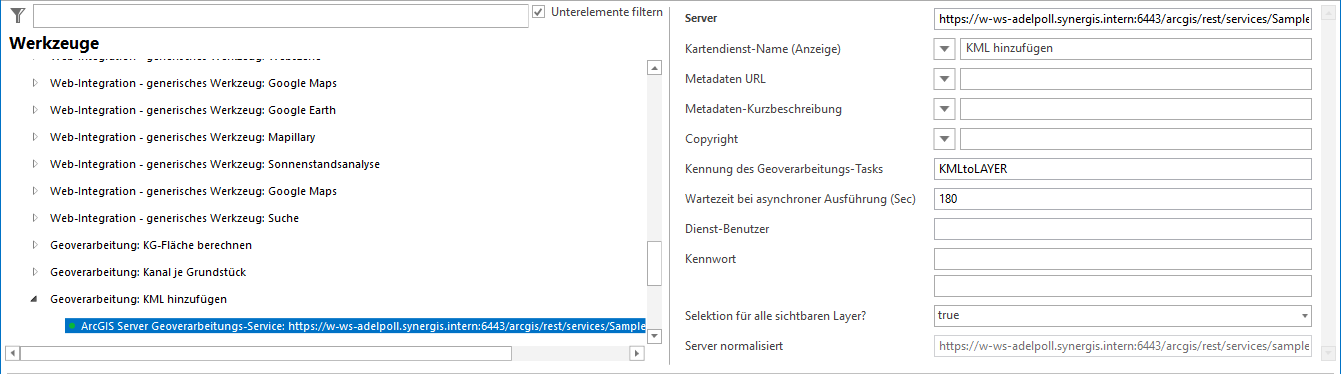The width and height of the screenshot is (1341, 374).
Task: Click the Server label
Action: tap(701, 19)
